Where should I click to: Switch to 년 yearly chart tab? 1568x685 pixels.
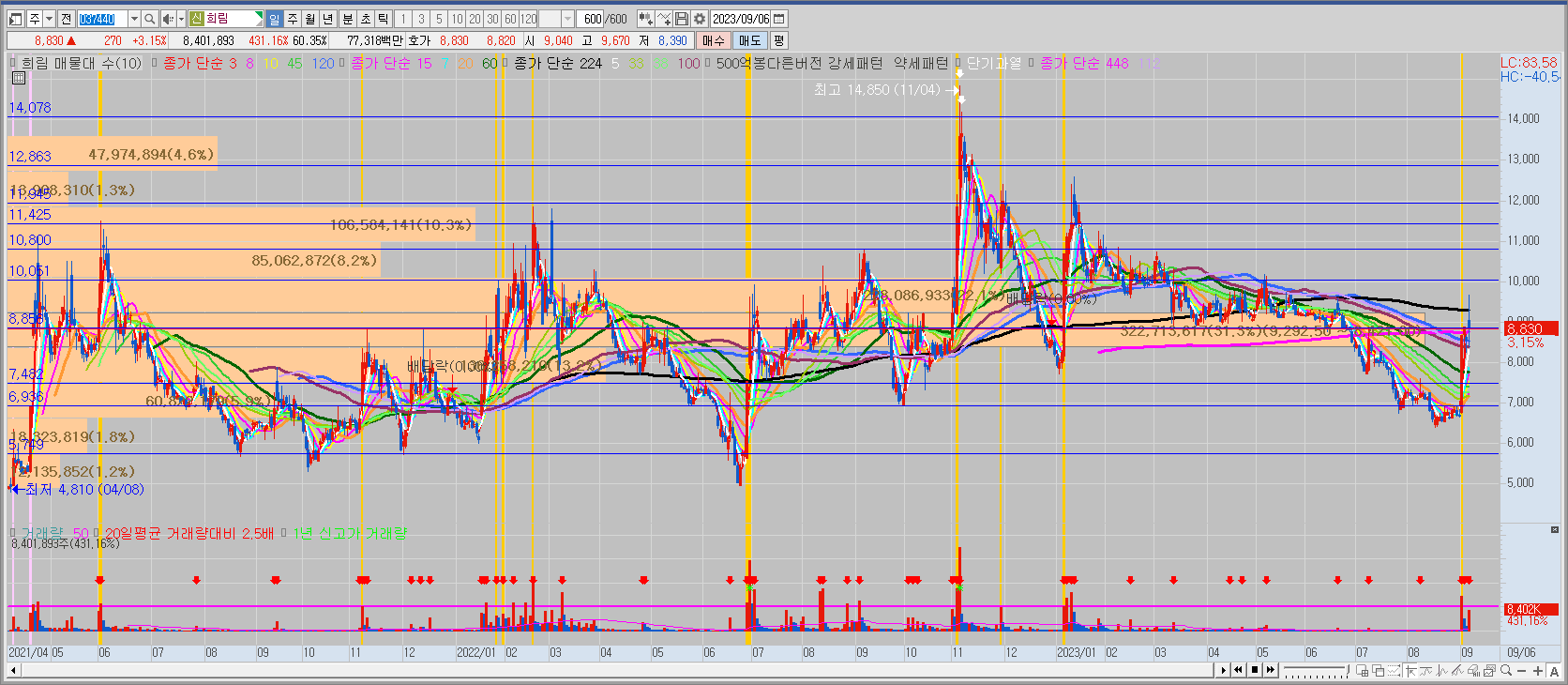click(x=327, y=19)
